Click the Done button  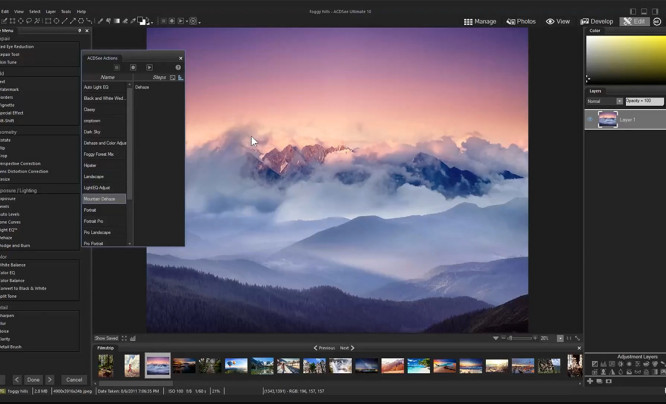click(33, 380)
